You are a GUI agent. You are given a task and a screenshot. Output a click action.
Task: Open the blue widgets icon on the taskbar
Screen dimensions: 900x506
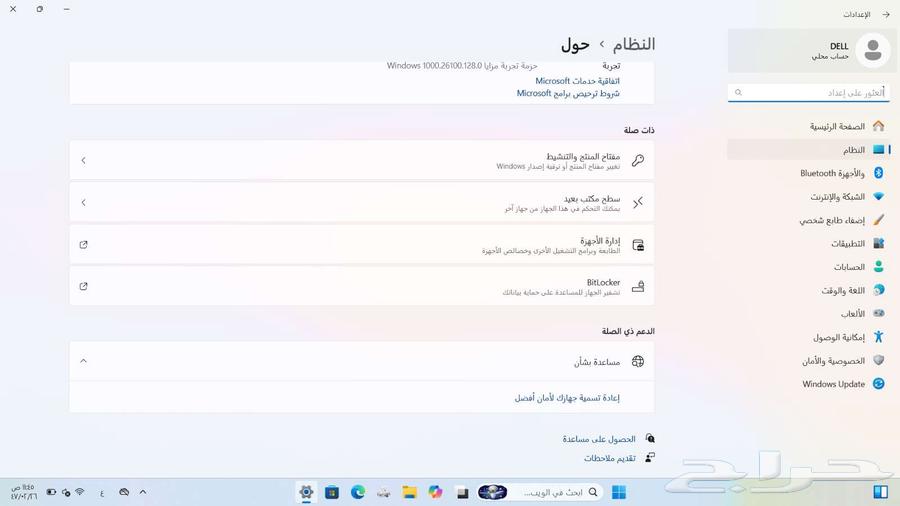click(x=880, y=492)
